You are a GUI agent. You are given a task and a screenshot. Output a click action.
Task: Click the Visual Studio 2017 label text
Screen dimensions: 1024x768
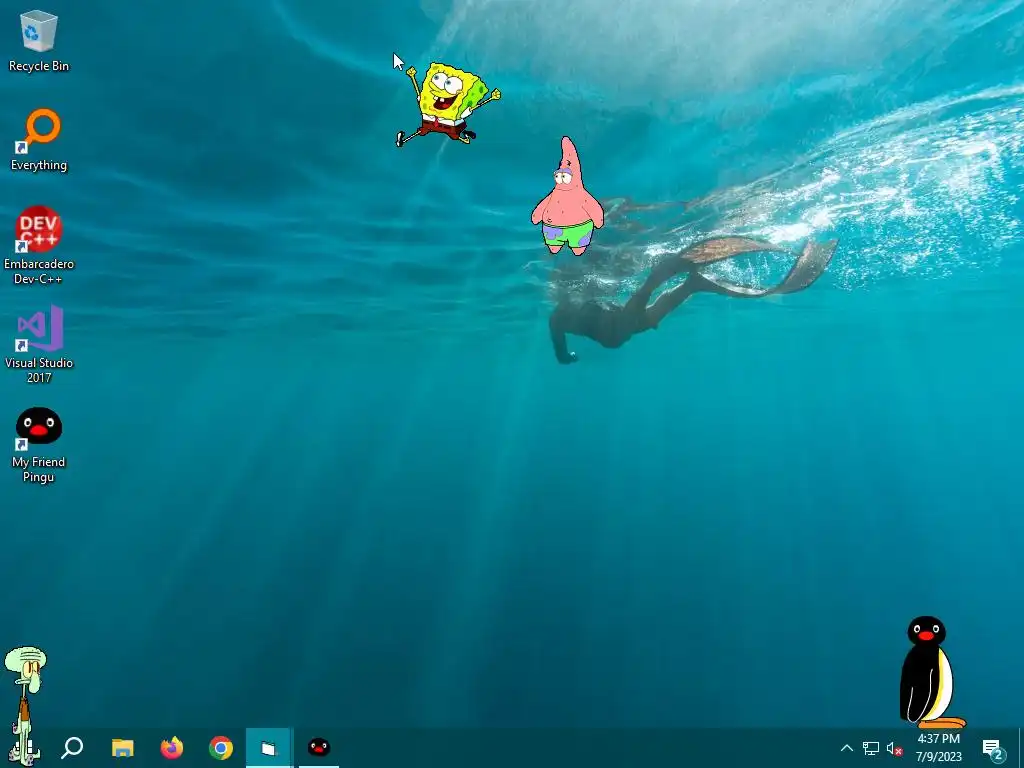(39, 370)
